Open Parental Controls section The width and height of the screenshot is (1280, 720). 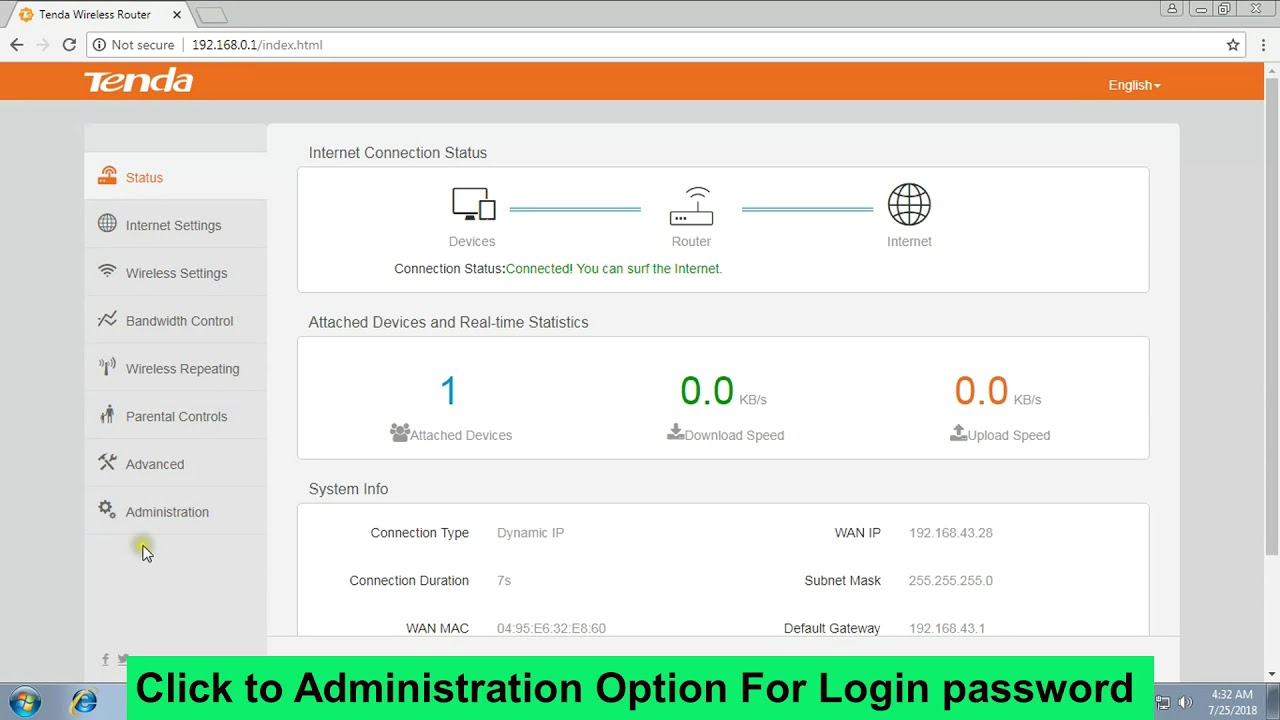pos(175,416)
